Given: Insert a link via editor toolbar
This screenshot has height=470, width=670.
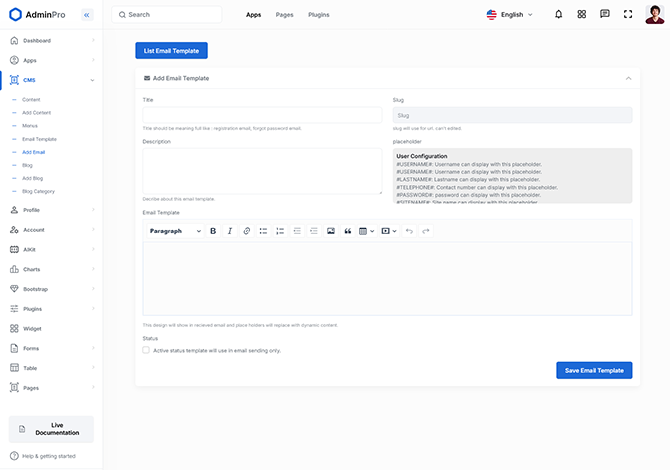Looking at the screenshot, I should click(247, 231).
